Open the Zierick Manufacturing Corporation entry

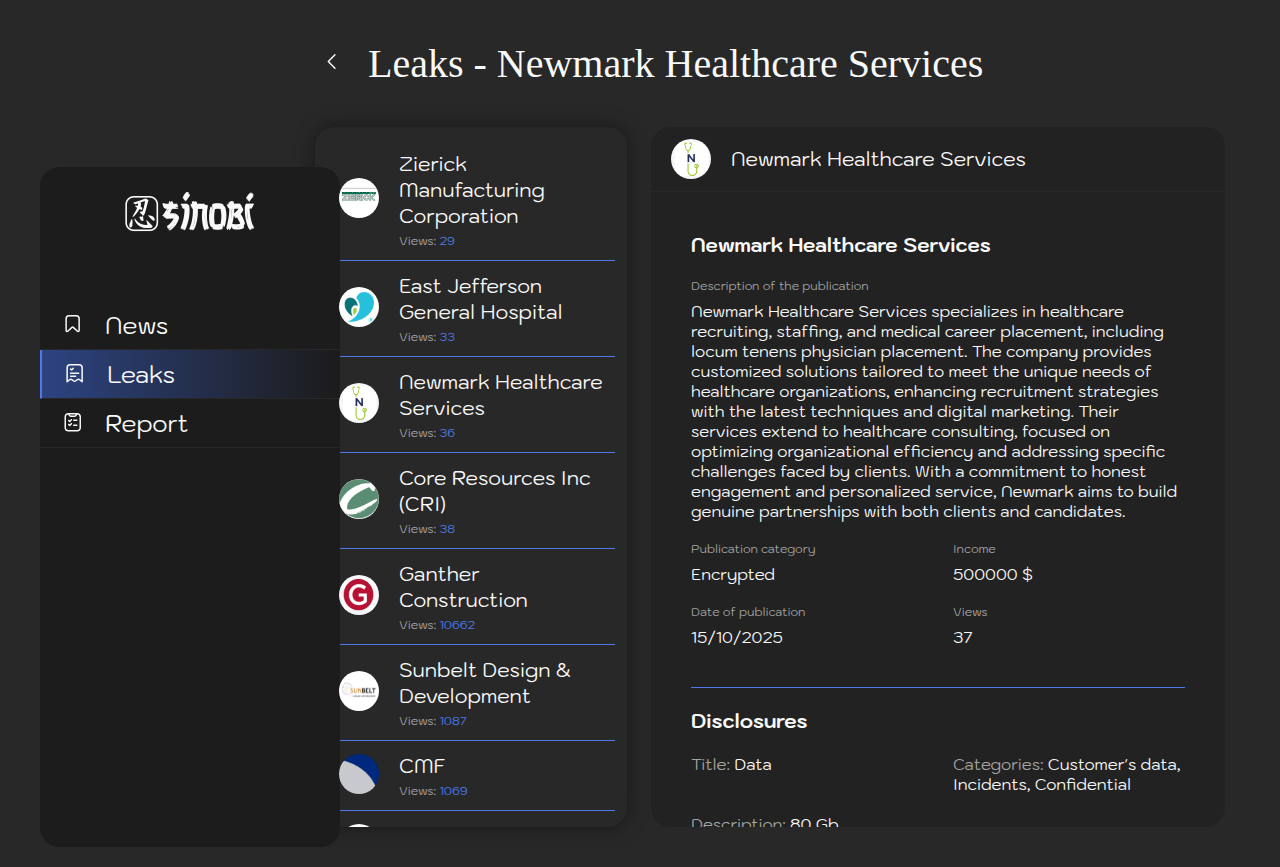[x=472, y=190]
